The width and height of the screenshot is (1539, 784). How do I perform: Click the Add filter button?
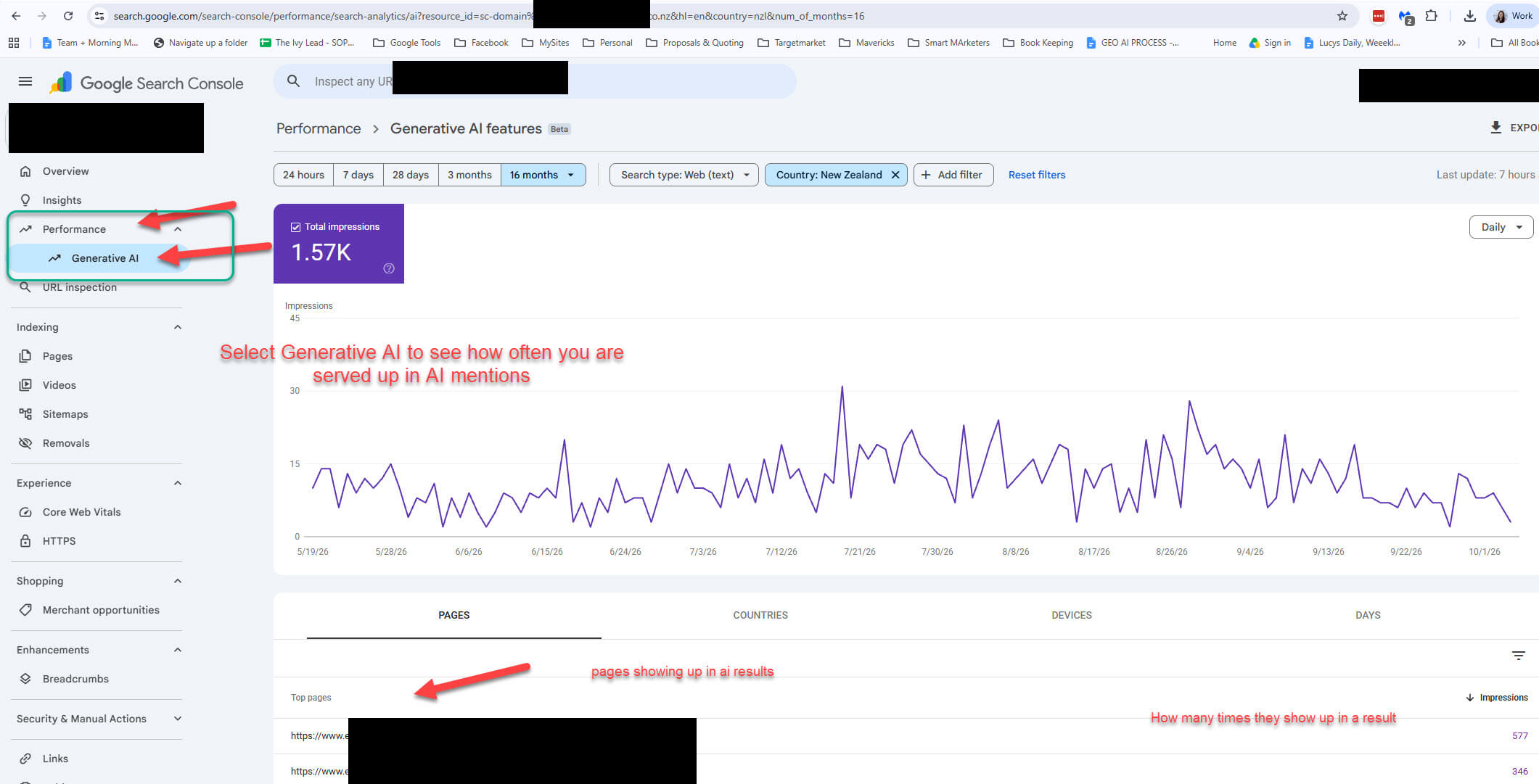[x=953, y=175]
